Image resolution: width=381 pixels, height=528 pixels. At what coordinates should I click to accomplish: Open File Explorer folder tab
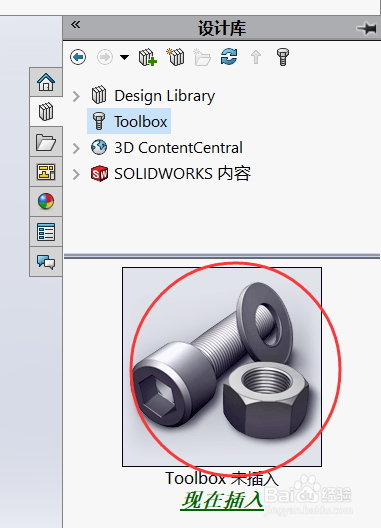[x=46, y=142]
